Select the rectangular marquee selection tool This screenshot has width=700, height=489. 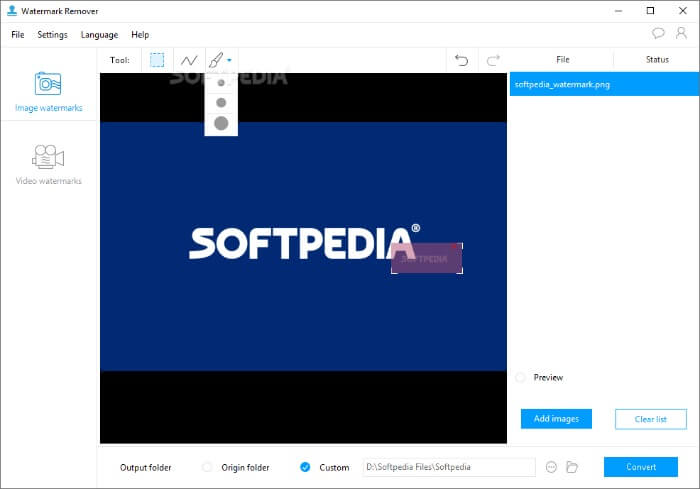(157, 60)
